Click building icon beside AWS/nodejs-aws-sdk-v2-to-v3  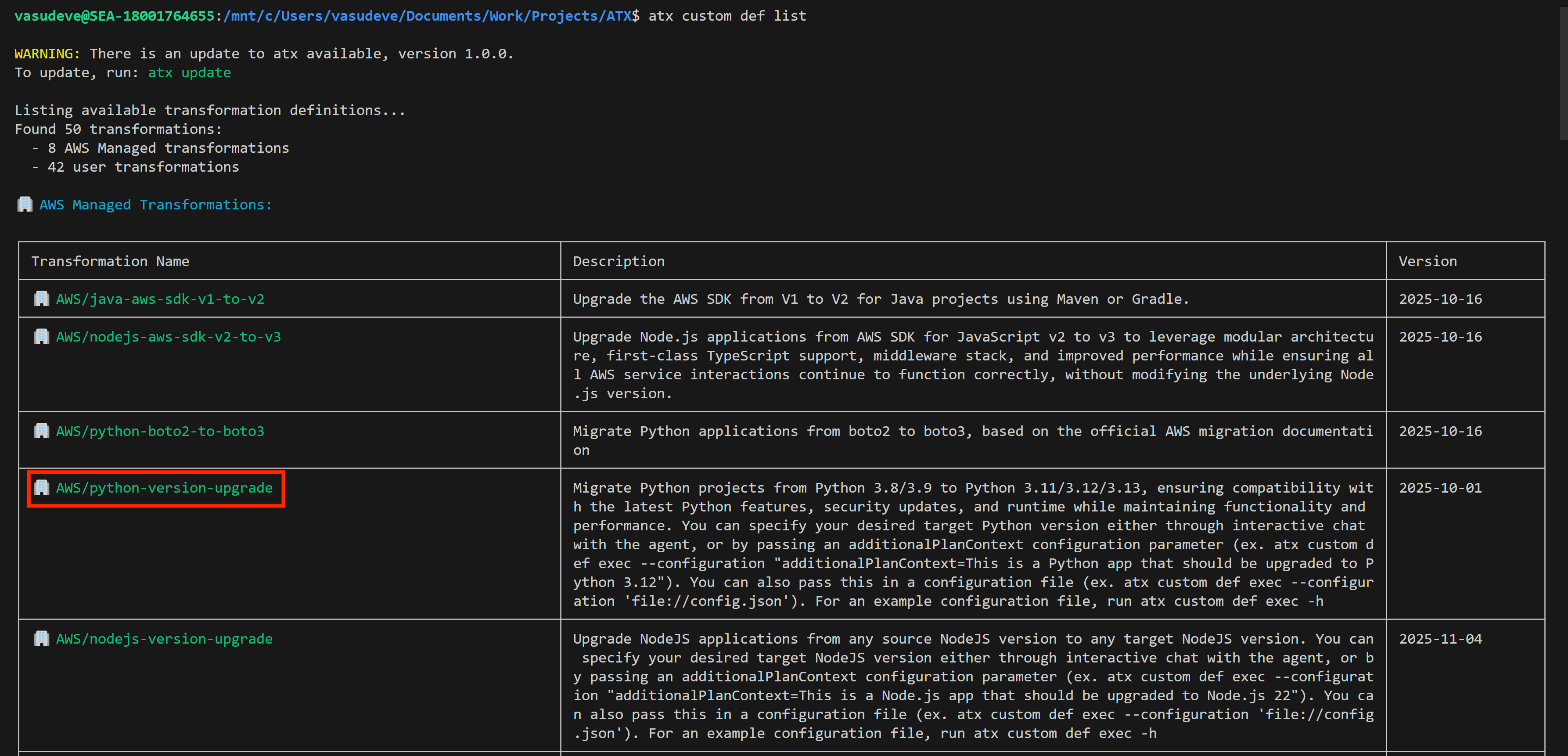41,337
